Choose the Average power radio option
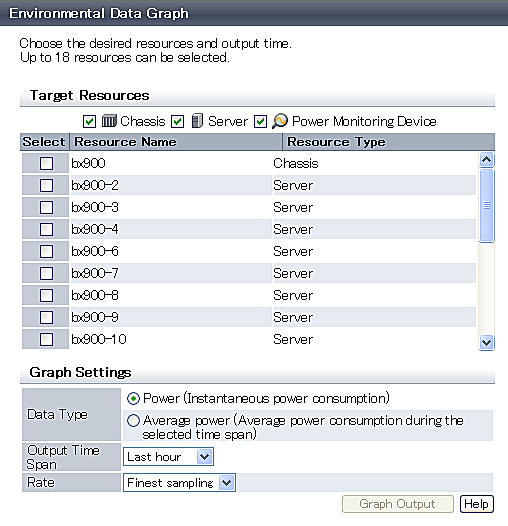Screen dimensions: 508x526 point(133,421)
